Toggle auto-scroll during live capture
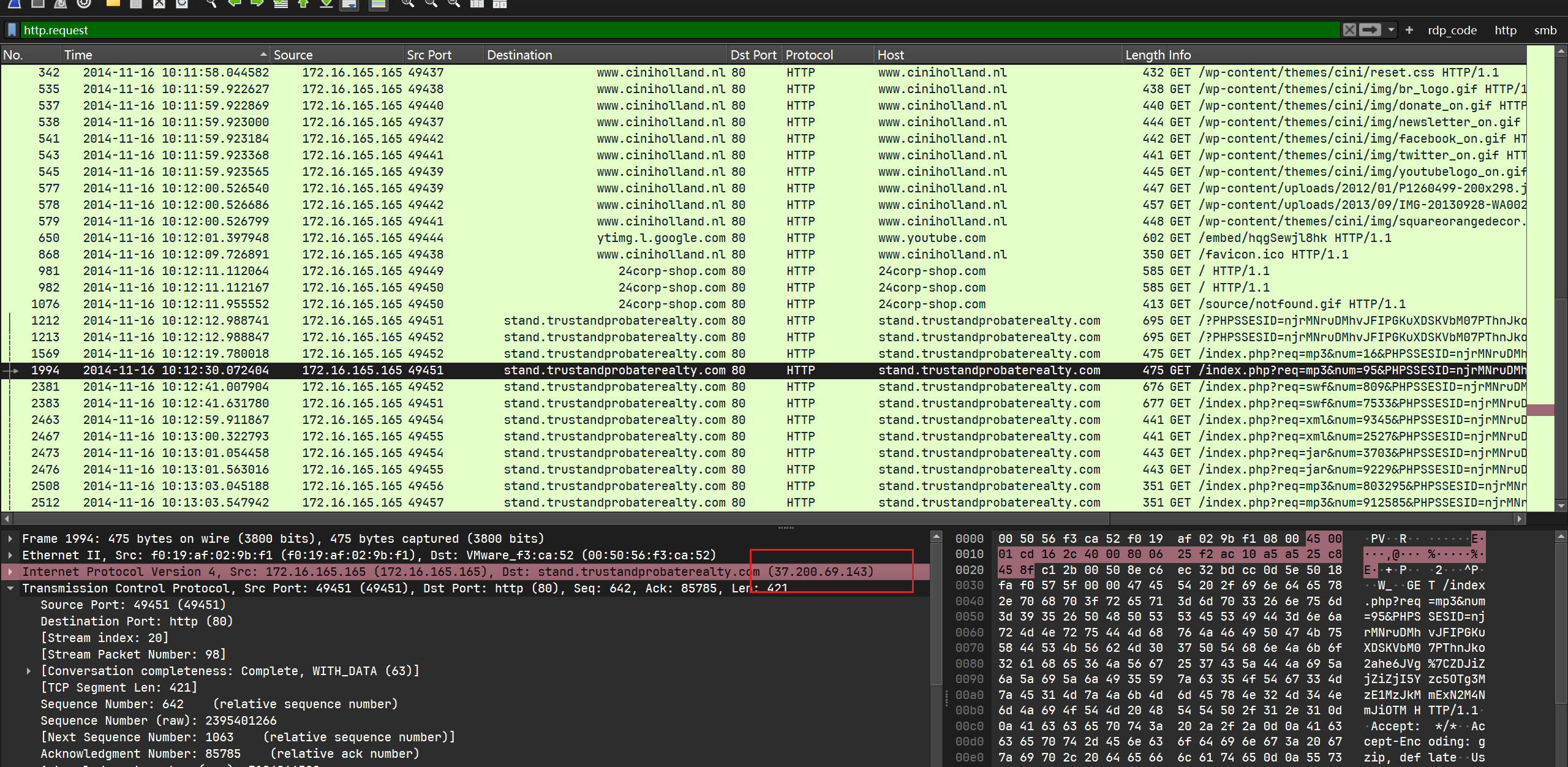1568x767 pixels. click(x=350, y=4)
